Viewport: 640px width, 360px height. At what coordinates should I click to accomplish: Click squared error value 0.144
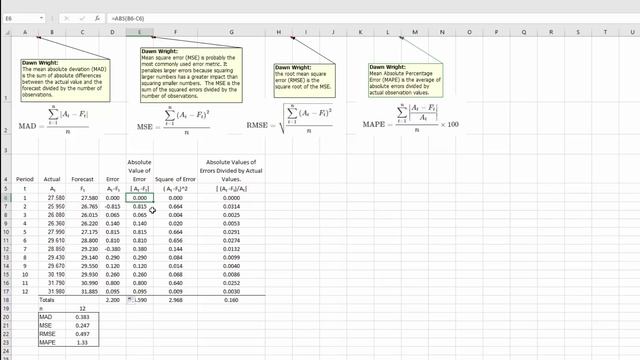pyautogui.click(x=176, y=249)
